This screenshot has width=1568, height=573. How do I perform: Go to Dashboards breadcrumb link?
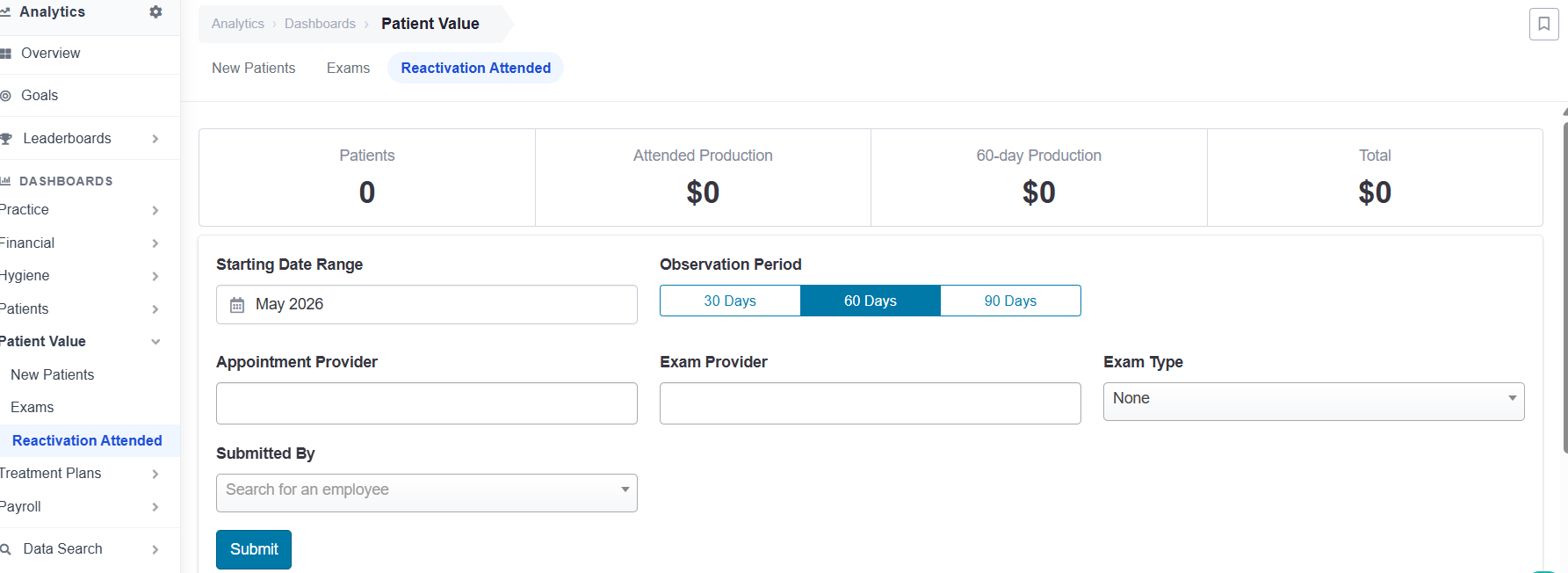320,24
